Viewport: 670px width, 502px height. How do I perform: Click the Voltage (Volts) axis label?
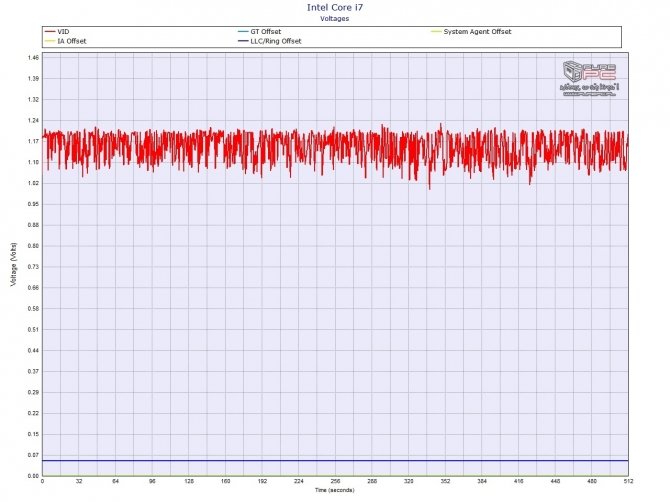[14, 264]
